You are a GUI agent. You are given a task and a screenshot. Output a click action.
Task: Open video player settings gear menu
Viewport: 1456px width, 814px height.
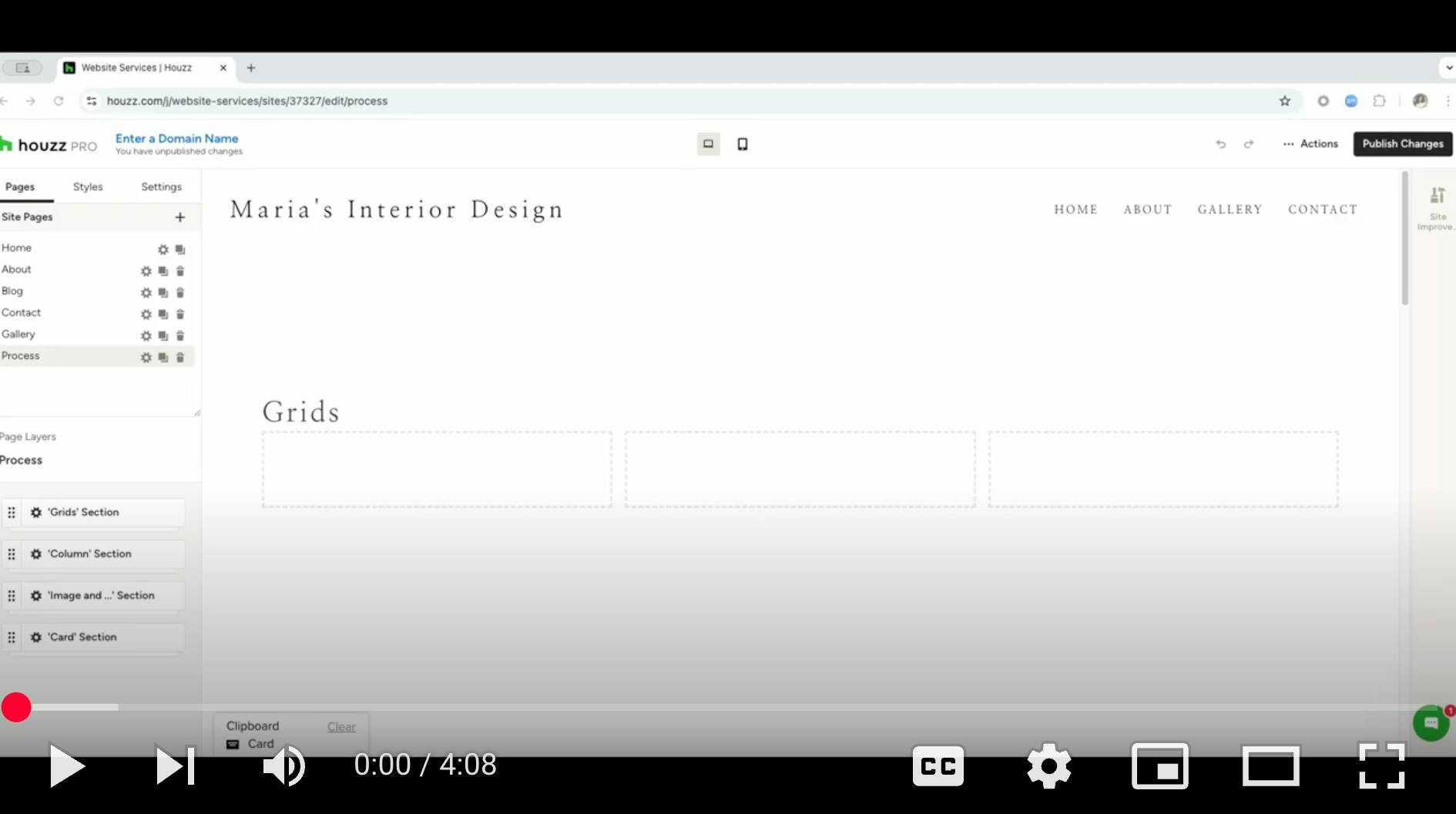click(x=1048, y=765)
